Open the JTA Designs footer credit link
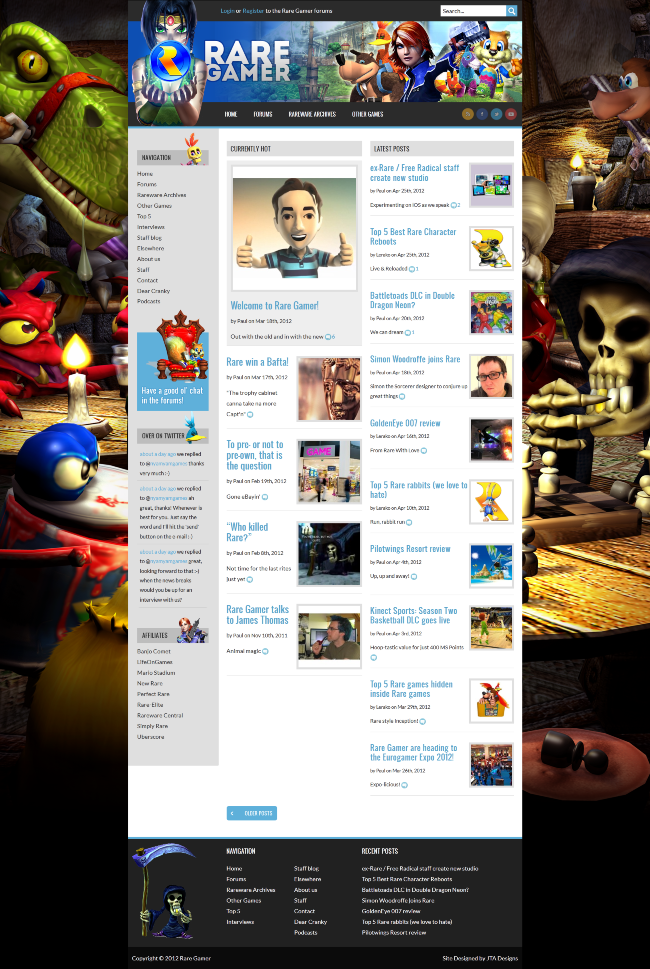The width and height of the screenshot is (650, 969). pyautogui.click(x=502, y=958)
